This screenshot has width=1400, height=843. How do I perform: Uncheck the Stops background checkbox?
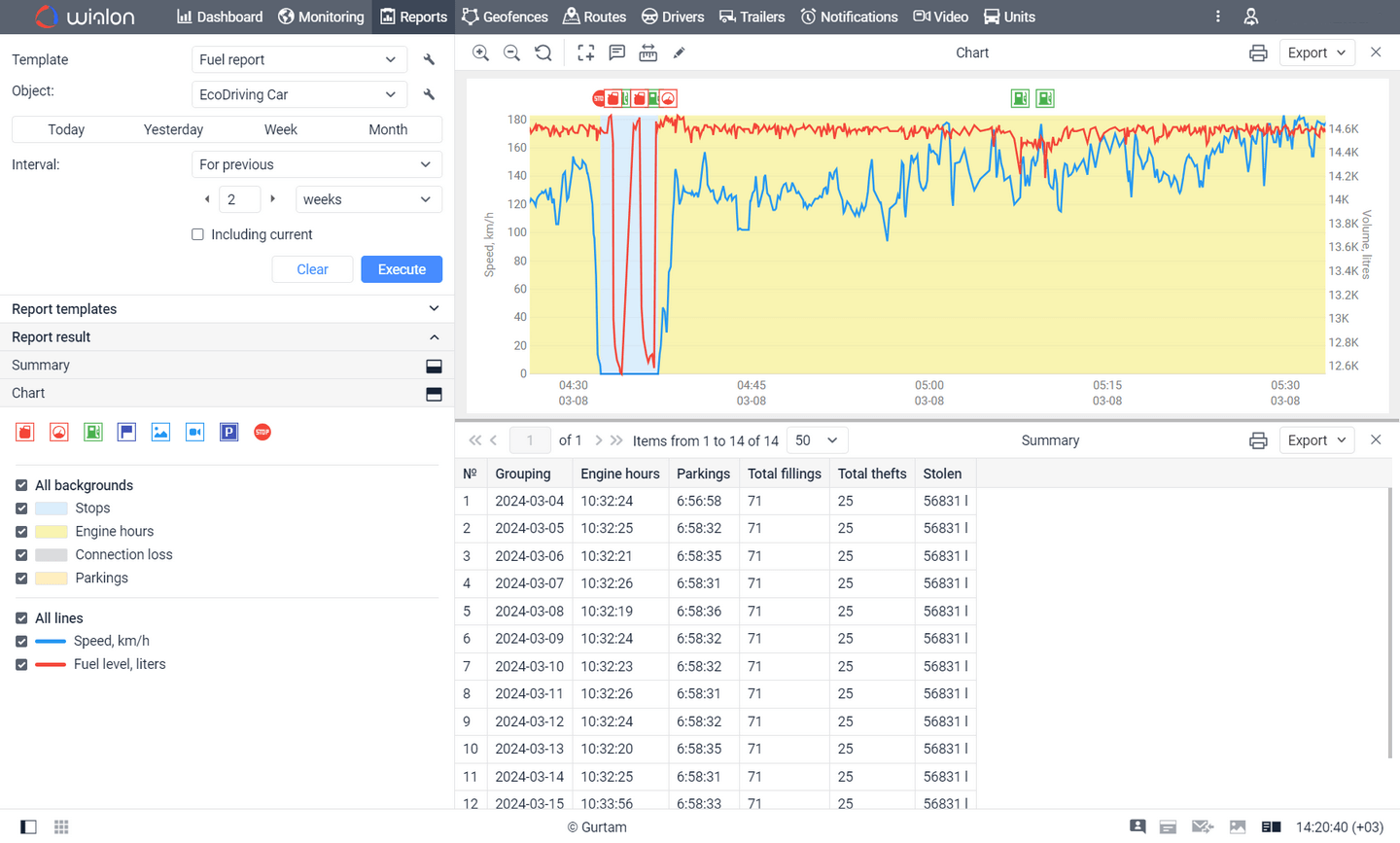pyautogui.click(x=21, y=508)
